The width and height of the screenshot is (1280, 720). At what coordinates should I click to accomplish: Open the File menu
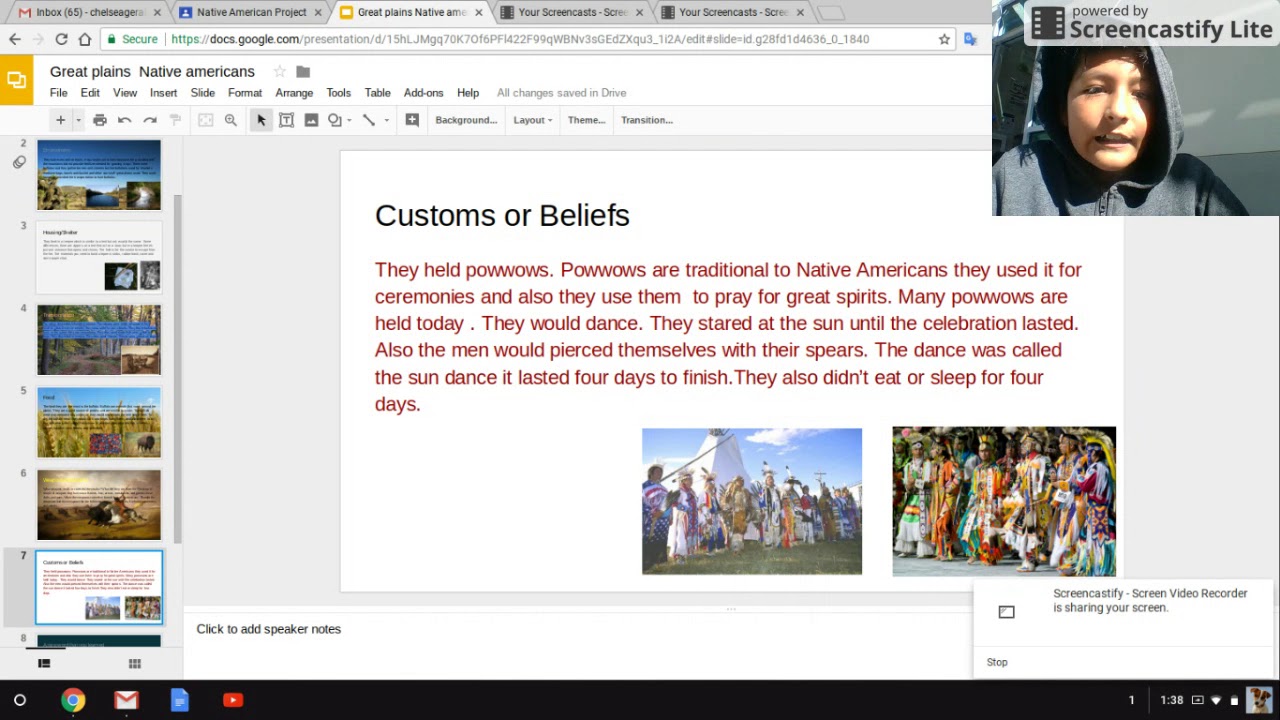pyautogui.click(x=59, y=93)
